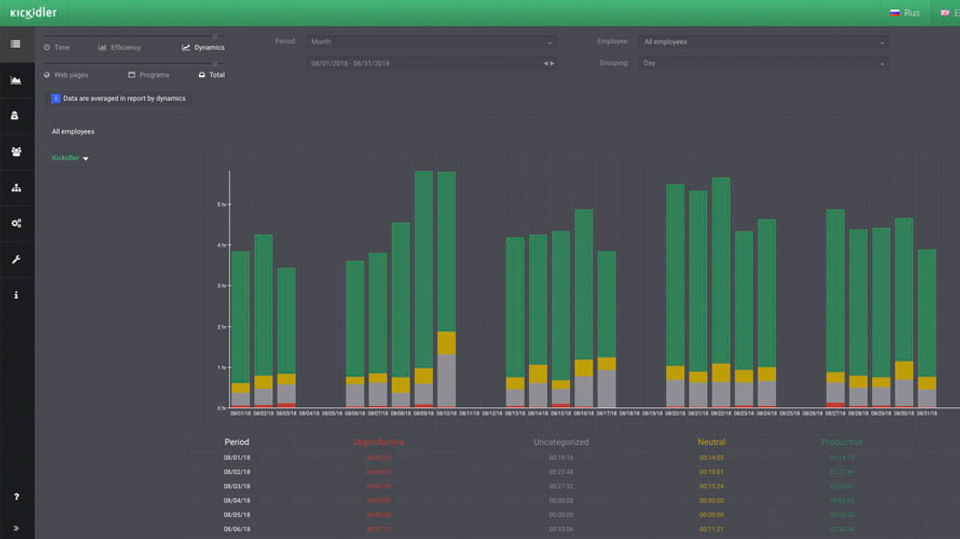Open the Period Month dropdown
This screenshot has height=539, width=960.
click(431, 42)
